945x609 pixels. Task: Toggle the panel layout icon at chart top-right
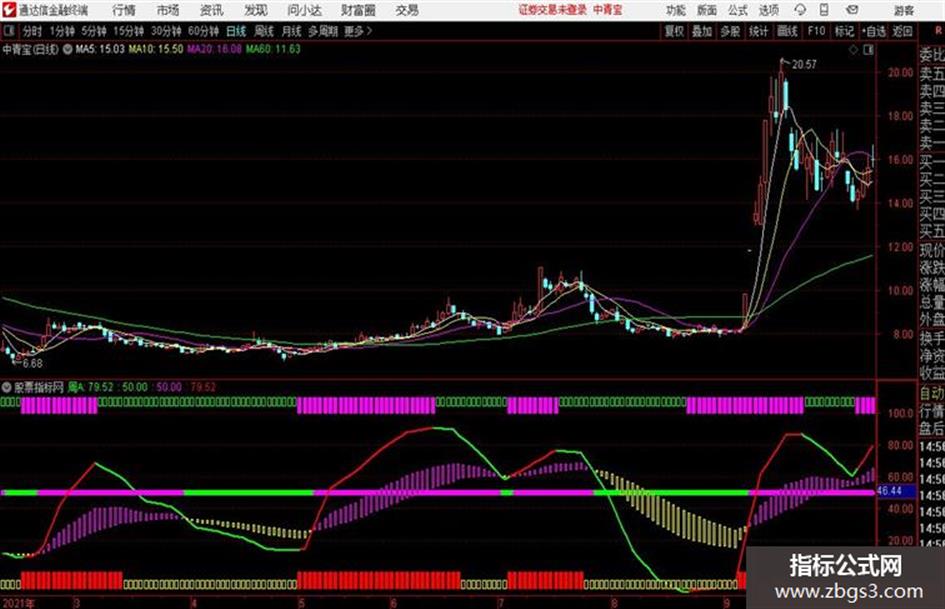868,50
